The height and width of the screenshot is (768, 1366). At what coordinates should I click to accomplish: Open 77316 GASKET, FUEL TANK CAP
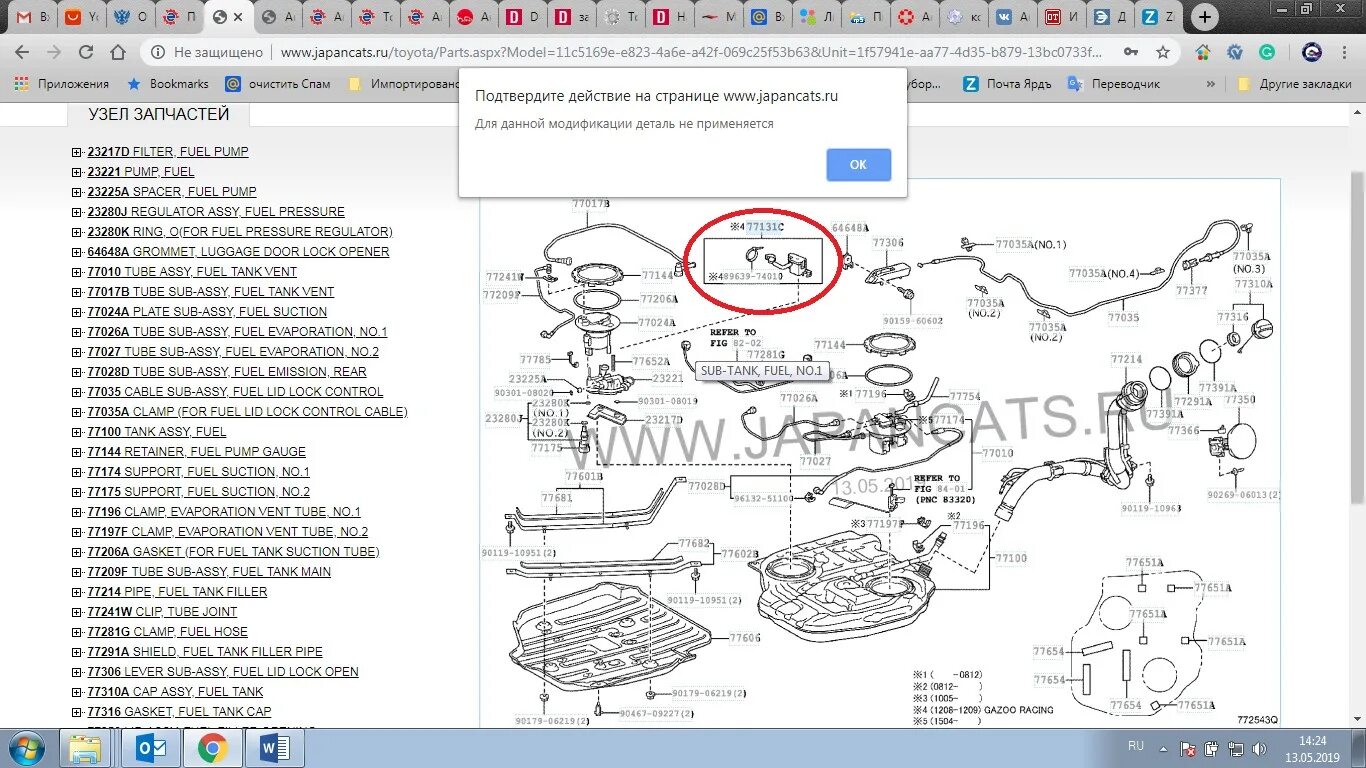coord(179,712)
